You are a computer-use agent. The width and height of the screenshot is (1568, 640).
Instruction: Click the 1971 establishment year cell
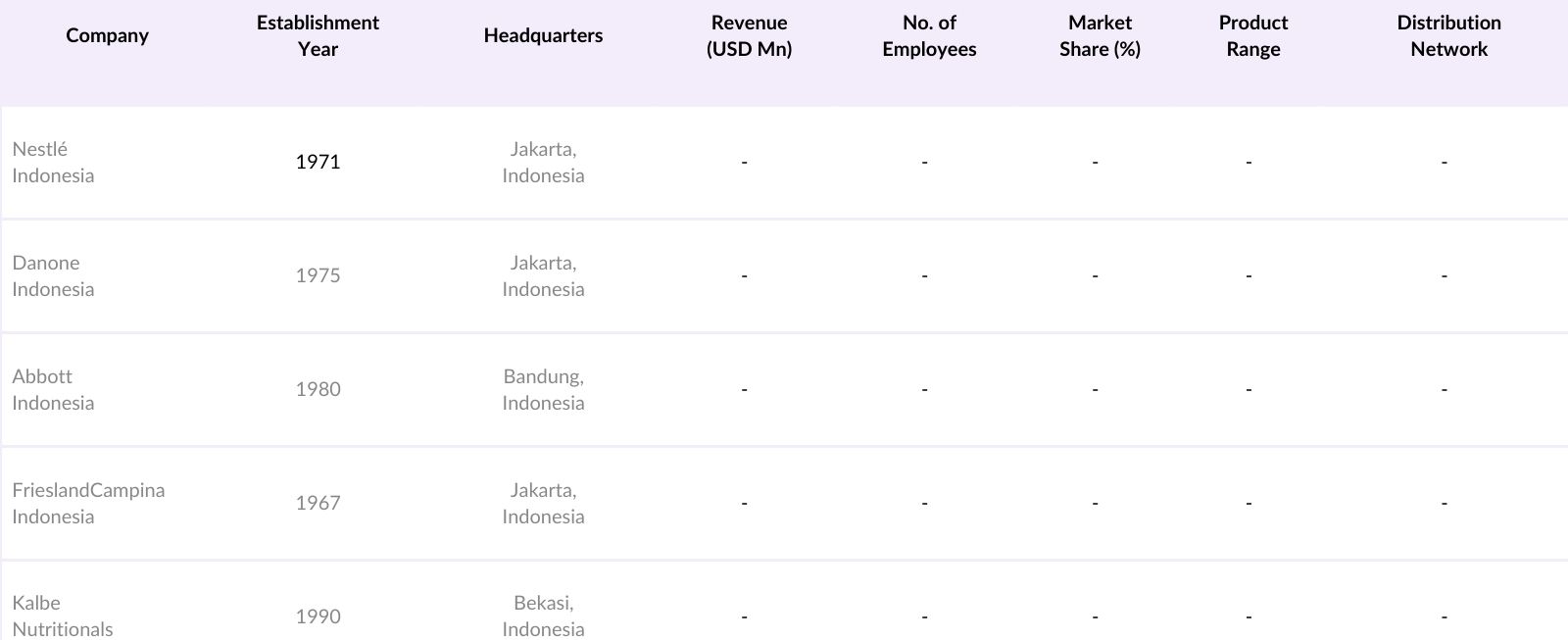(x=318, y=162)
